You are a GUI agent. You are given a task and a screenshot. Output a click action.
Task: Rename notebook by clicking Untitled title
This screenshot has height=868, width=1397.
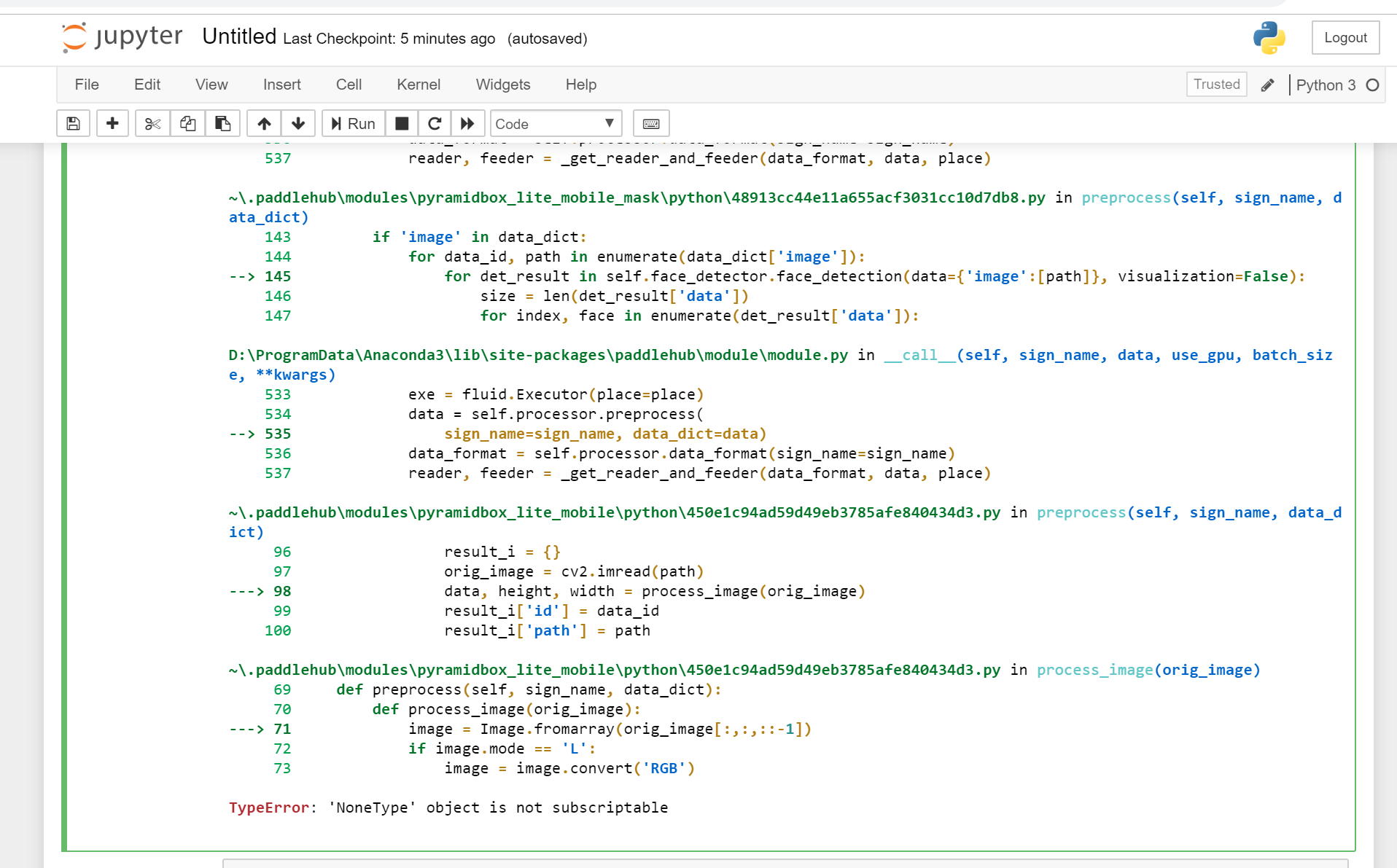[x=239, y=36]
